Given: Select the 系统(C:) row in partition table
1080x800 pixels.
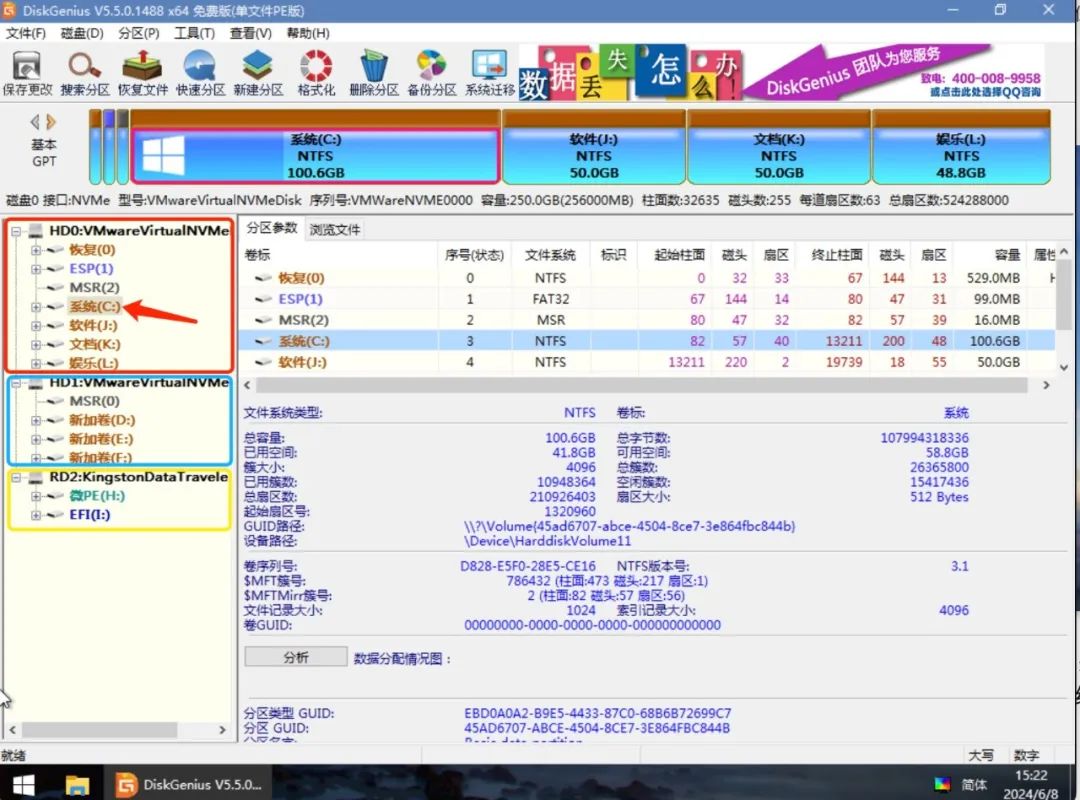Looking at the screenshot, I should point(646,341).
